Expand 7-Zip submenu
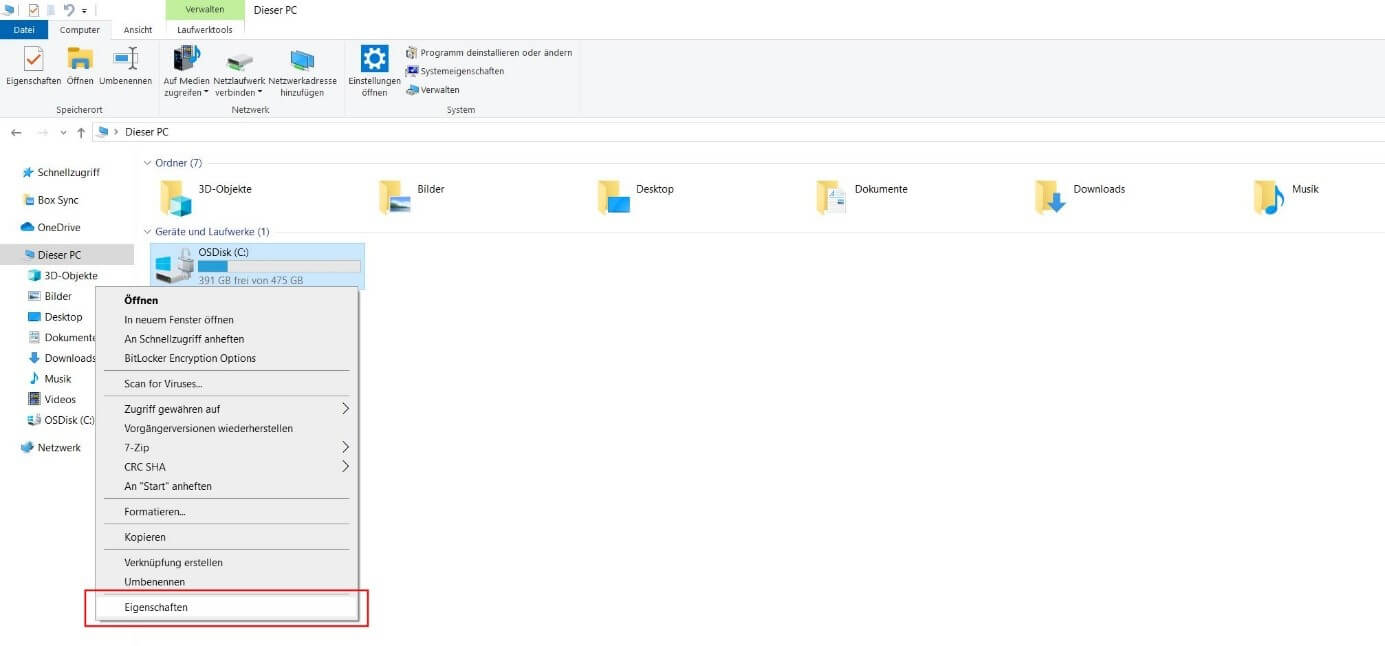1385x646 pixels. (x=227, y=447)
